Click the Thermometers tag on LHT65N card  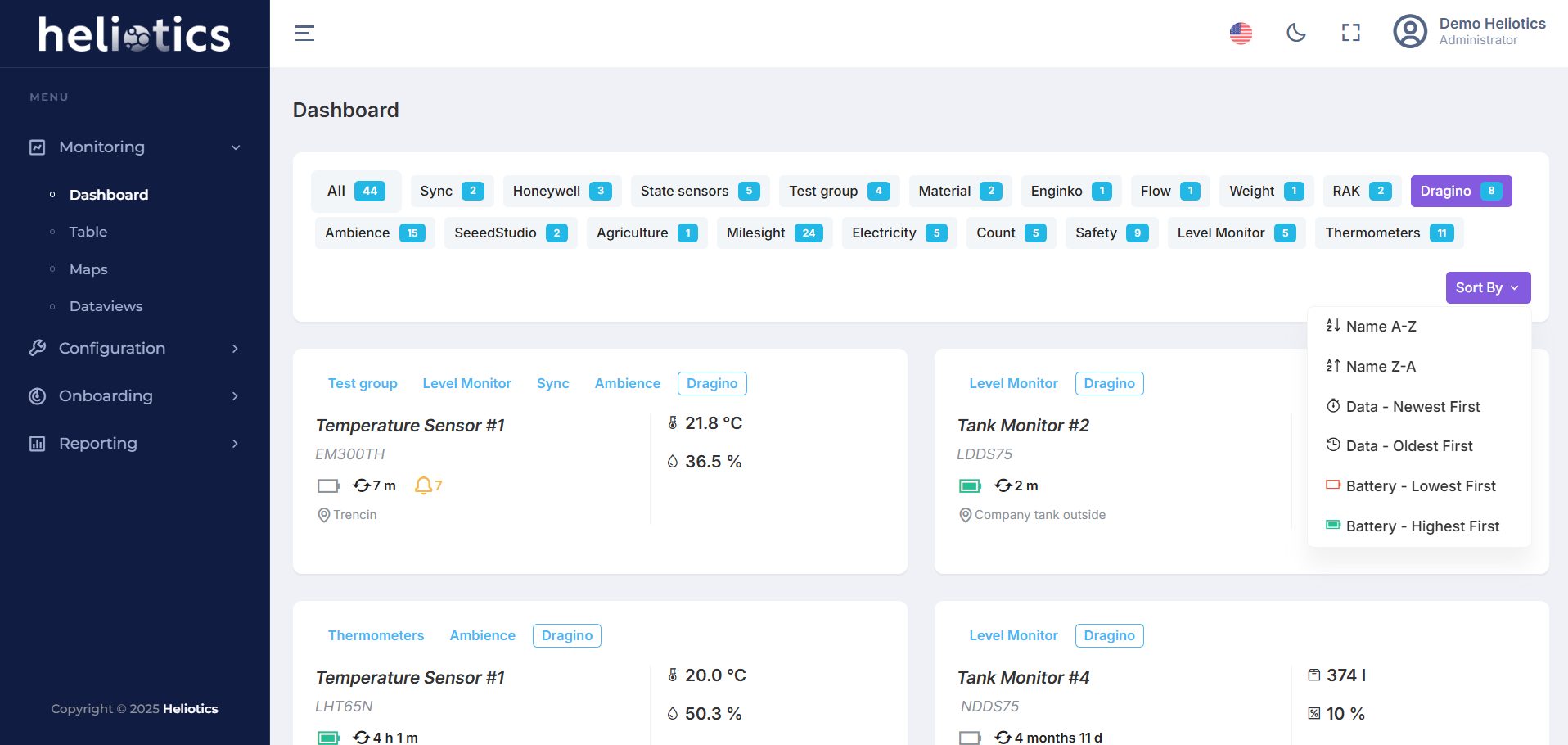tap(376, 635)
